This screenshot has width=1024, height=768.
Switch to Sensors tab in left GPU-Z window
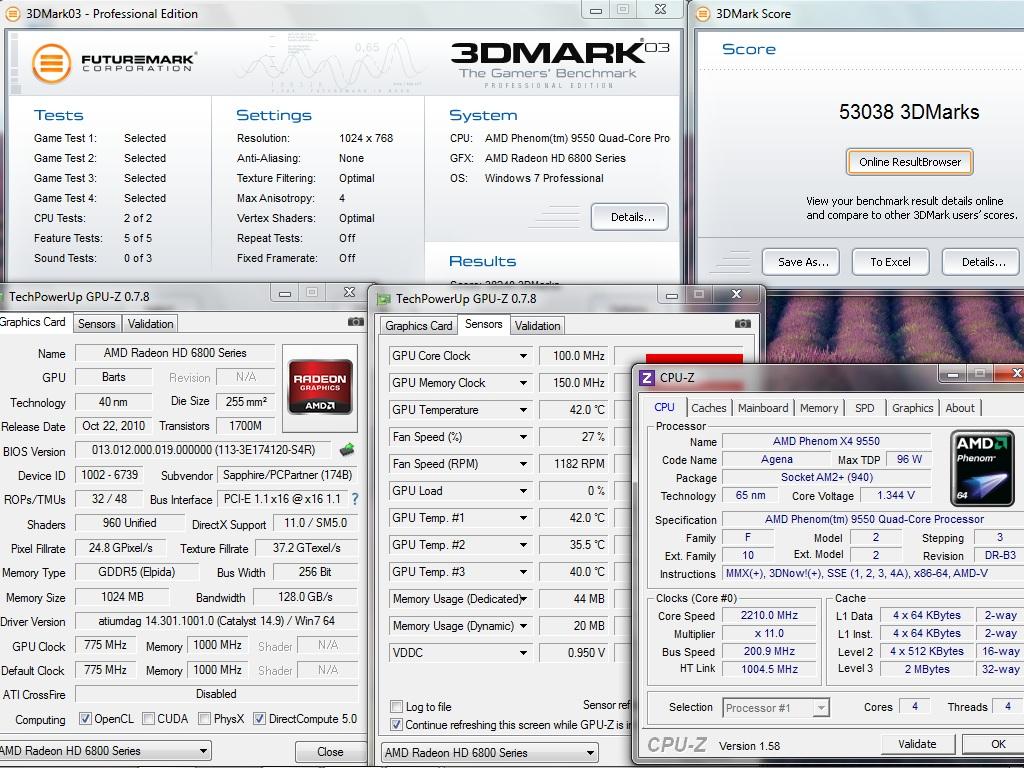point(97,323)
